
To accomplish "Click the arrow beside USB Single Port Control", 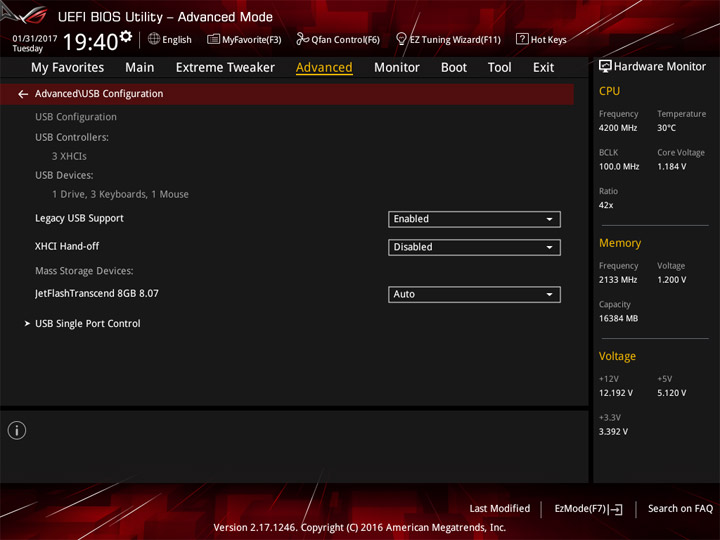I will tap(27, 324).
